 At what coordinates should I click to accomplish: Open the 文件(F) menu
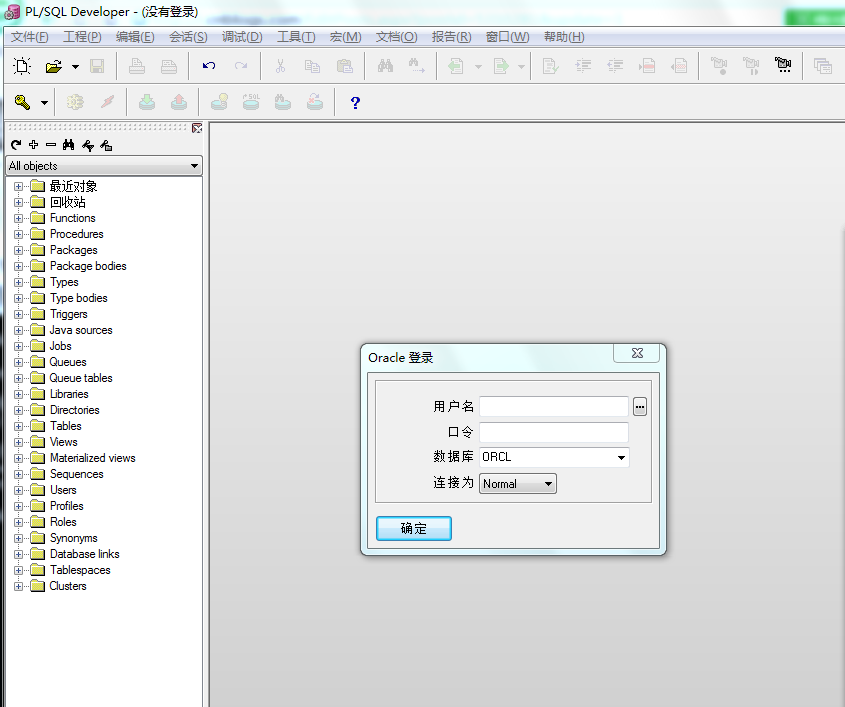[x=30, y=37]
